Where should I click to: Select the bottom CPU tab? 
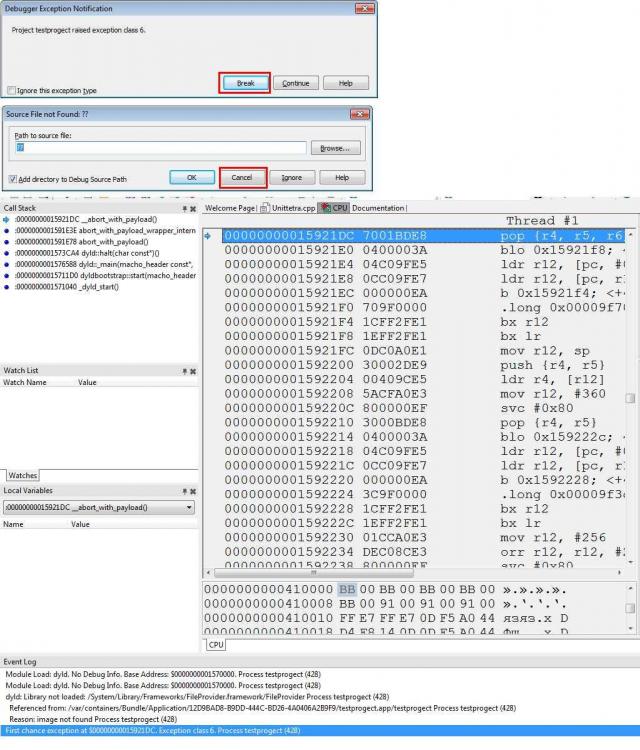coord(216,645)
